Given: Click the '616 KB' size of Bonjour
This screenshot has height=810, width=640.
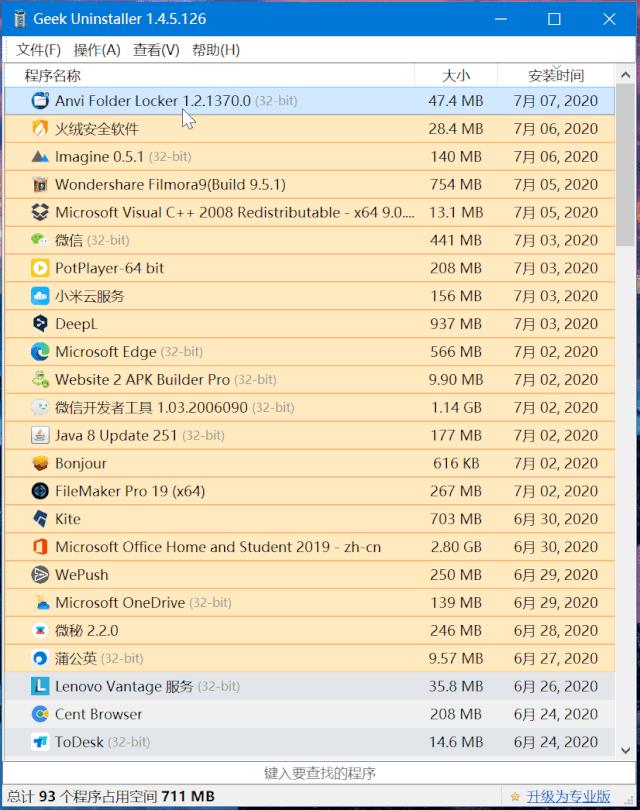Looking at the screenshot, I should tap(456, 463).
